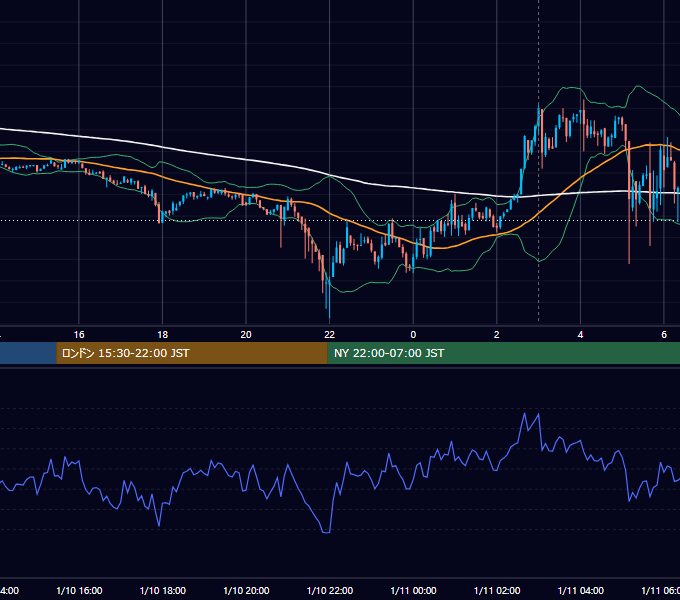Viewport: 680px width, 600px height.
Task: Click the 1/11 04:00 indicator time label
Action: click(x=581, y=590)
